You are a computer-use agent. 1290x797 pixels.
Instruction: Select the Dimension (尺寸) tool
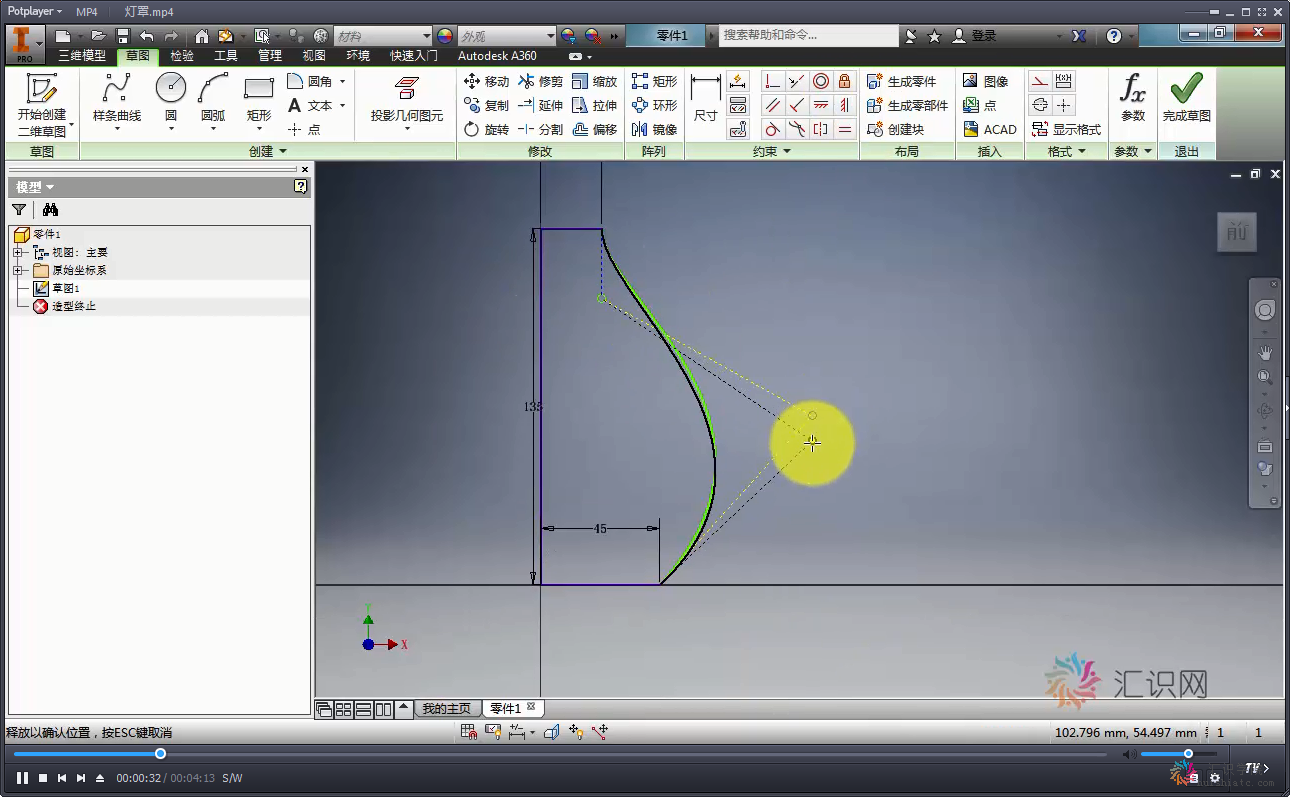(x=706, y=98)
